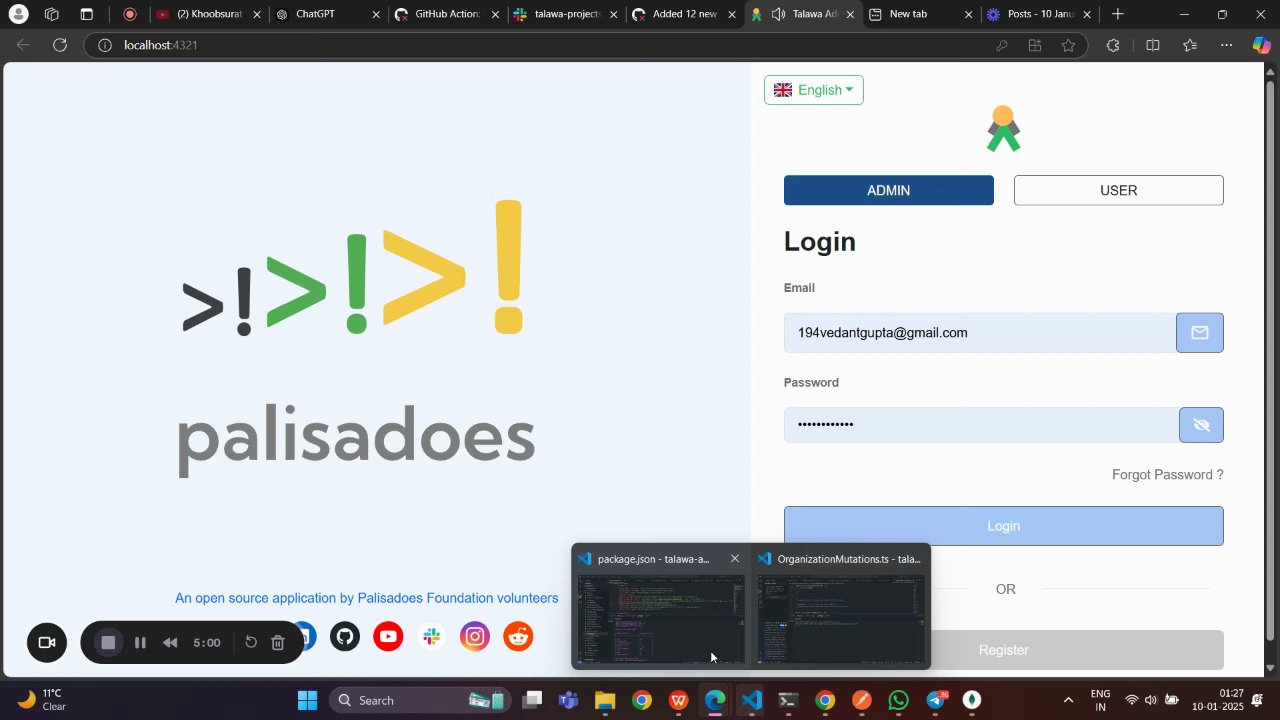Viewport: 1280px width, 720px height.
Task: Click the Windows Start button
Action: pos(307,700)
